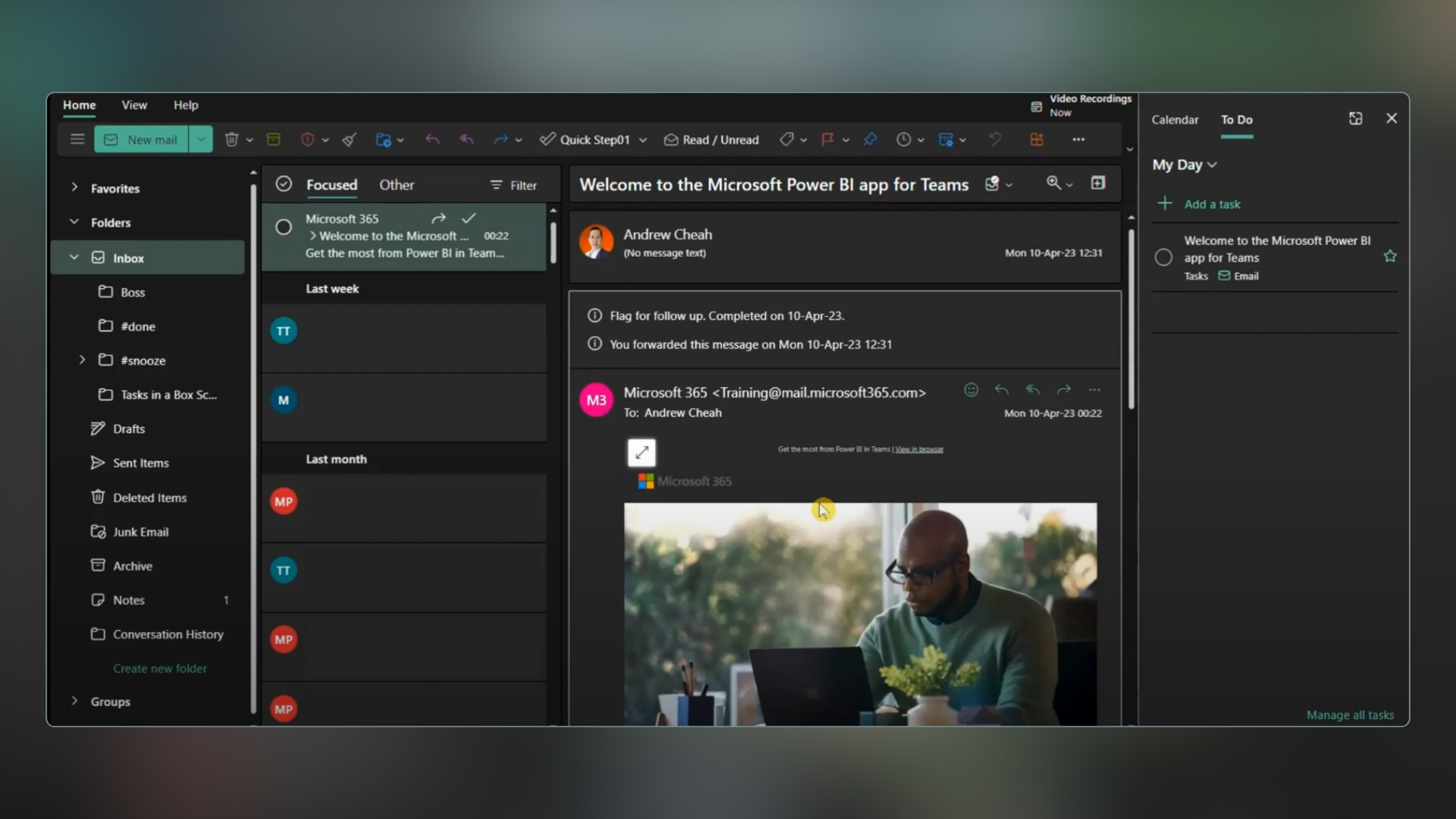Expand the Favorites section
This screenshot has height=819, width=1456.
(x=74, y=187)
